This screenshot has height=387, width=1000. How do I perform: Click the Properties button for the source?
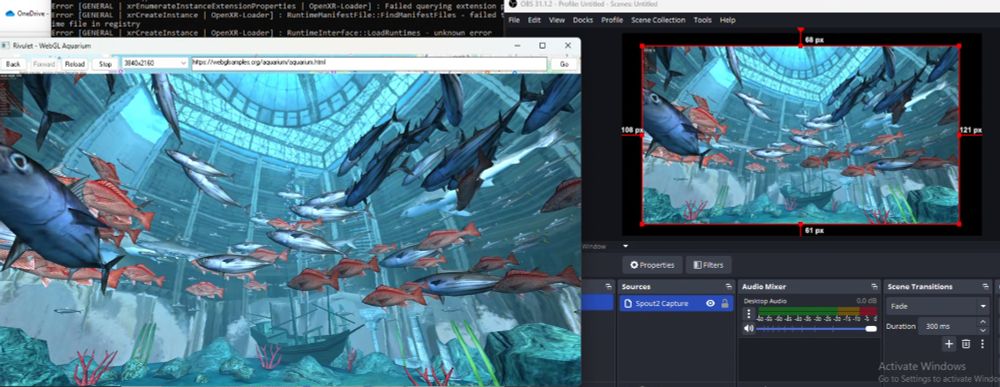coord(652,265)
